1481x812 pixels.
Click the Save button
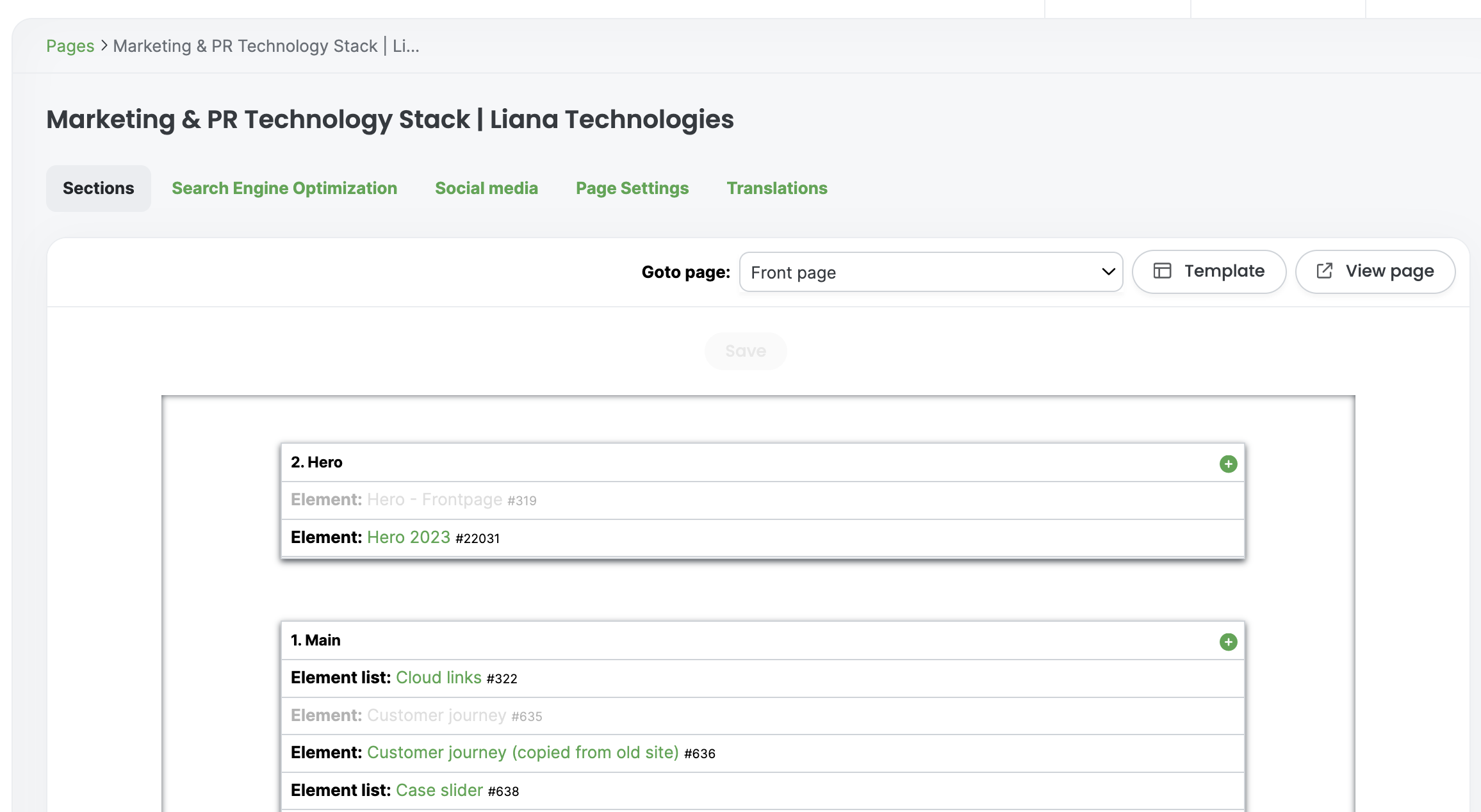745,351
